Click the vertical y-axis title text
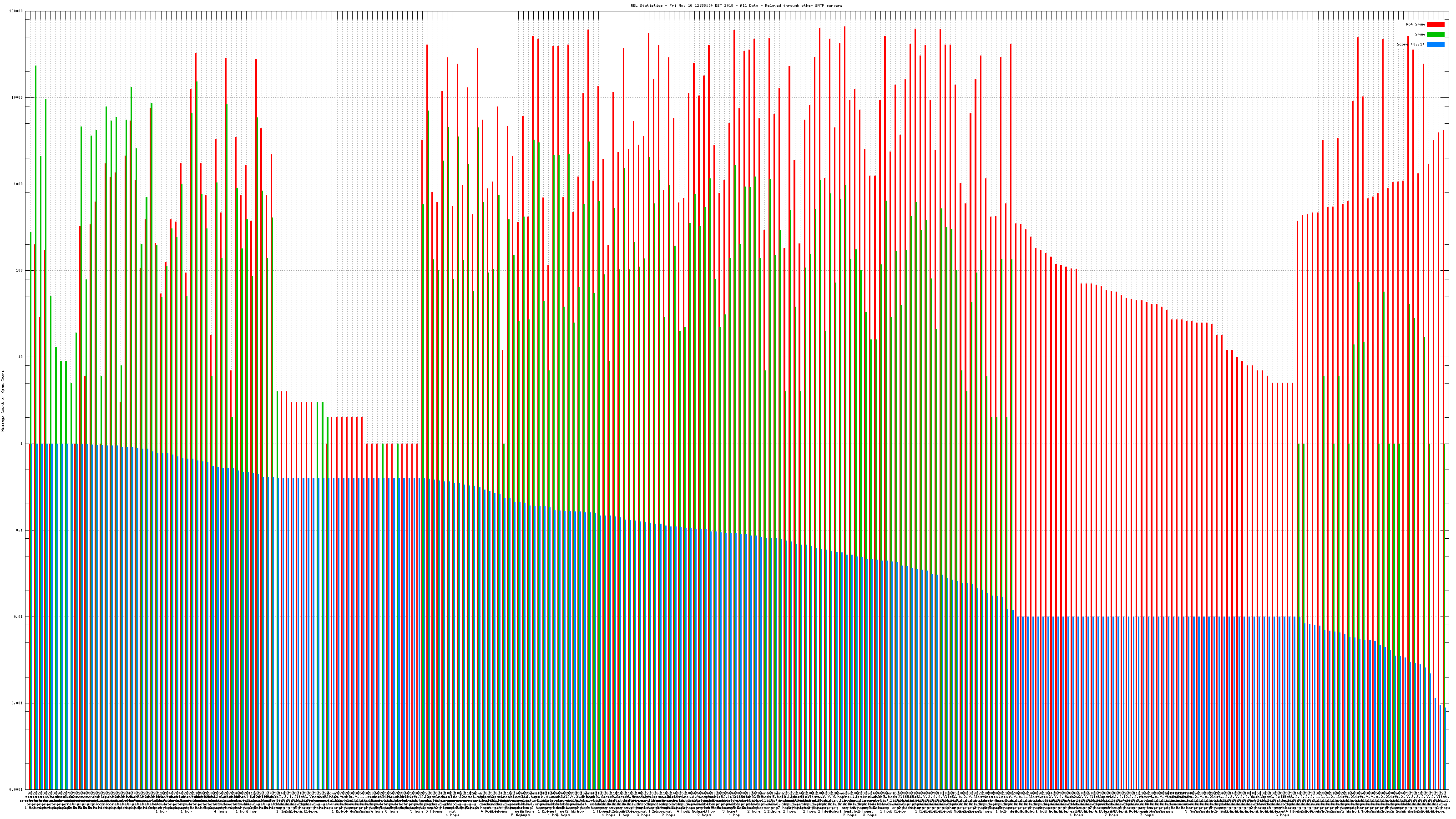This screenshot has width=1456, height=819. (3, 401)
